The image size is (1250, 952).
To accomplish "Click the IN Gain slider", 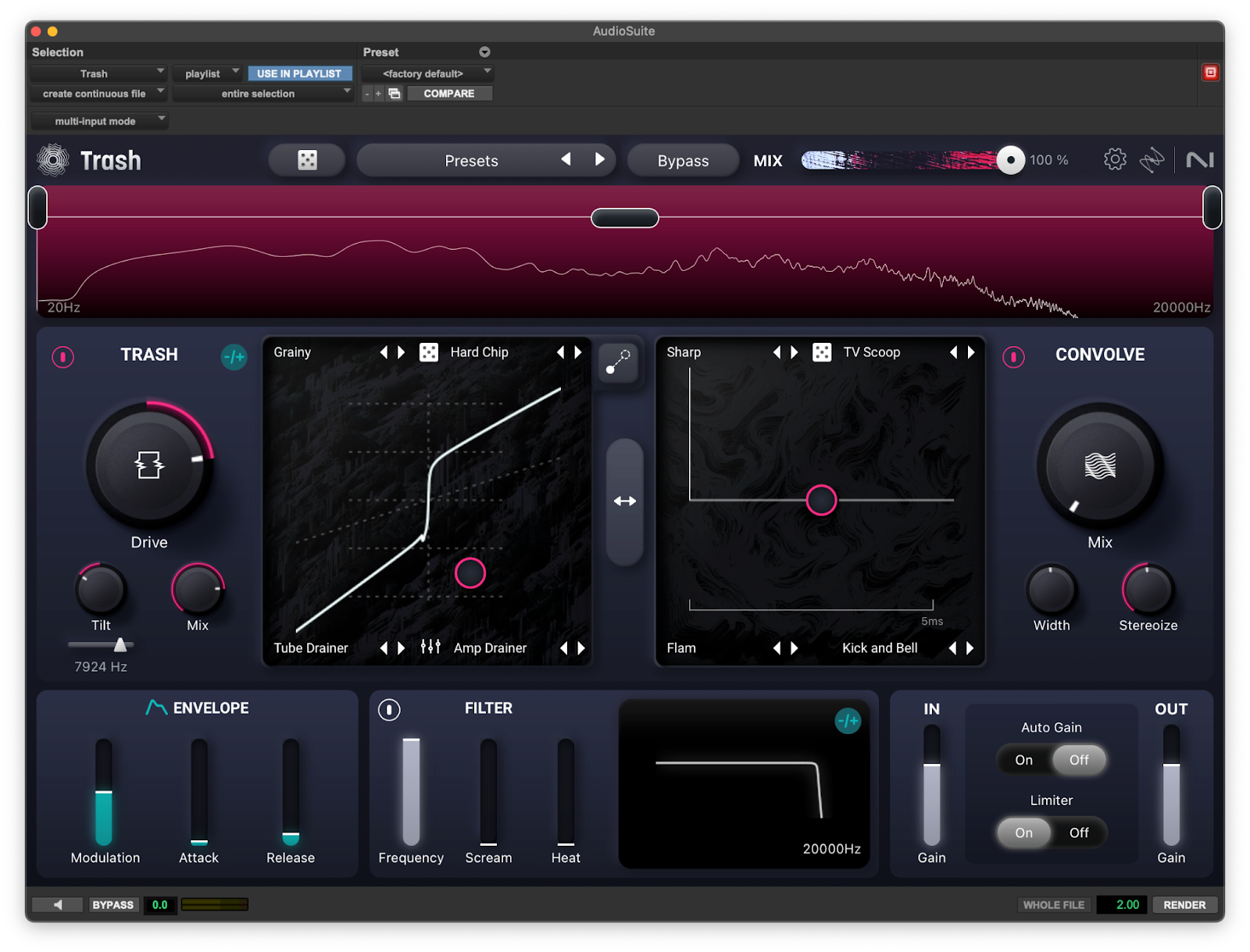I will [931, 785].
